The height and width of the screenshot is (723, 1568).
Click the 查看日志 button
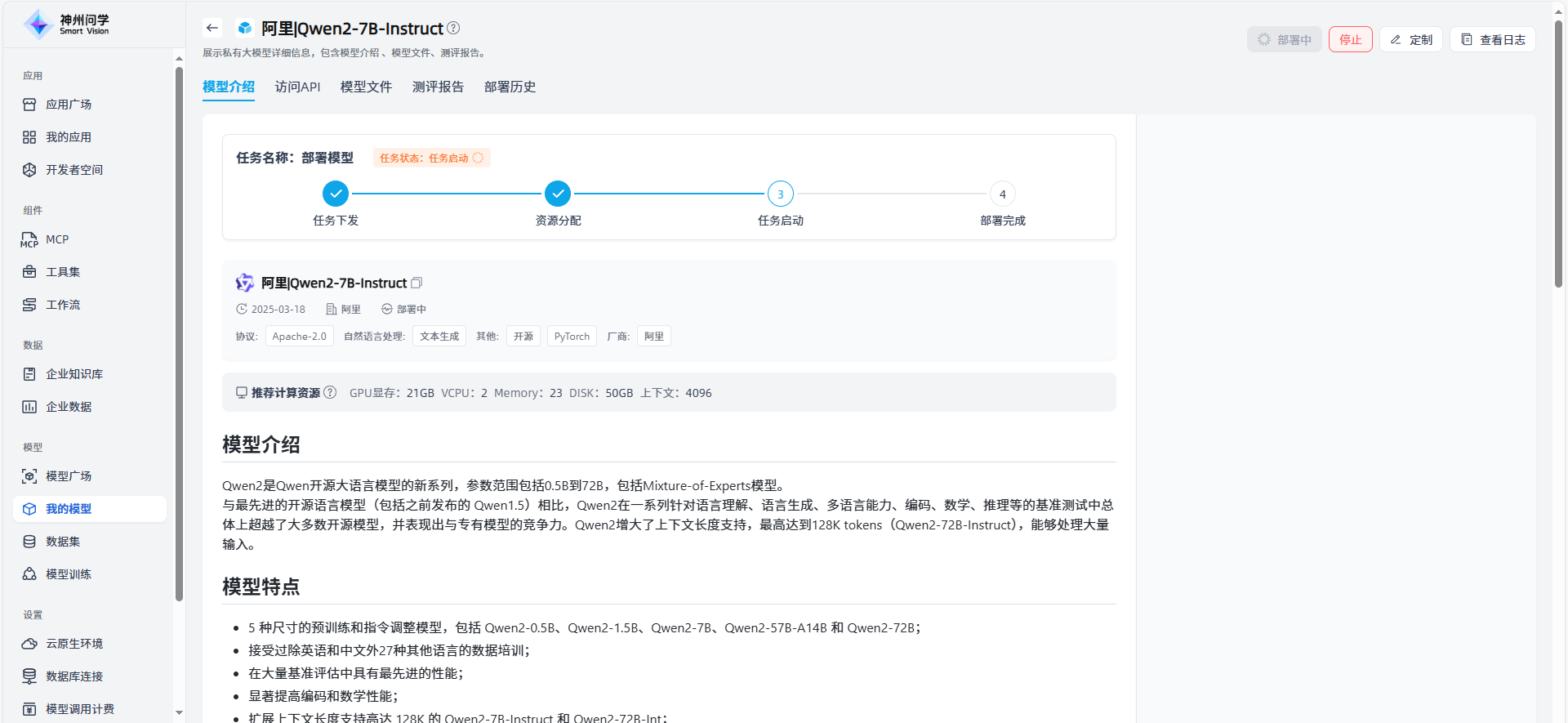point(1492,39)
